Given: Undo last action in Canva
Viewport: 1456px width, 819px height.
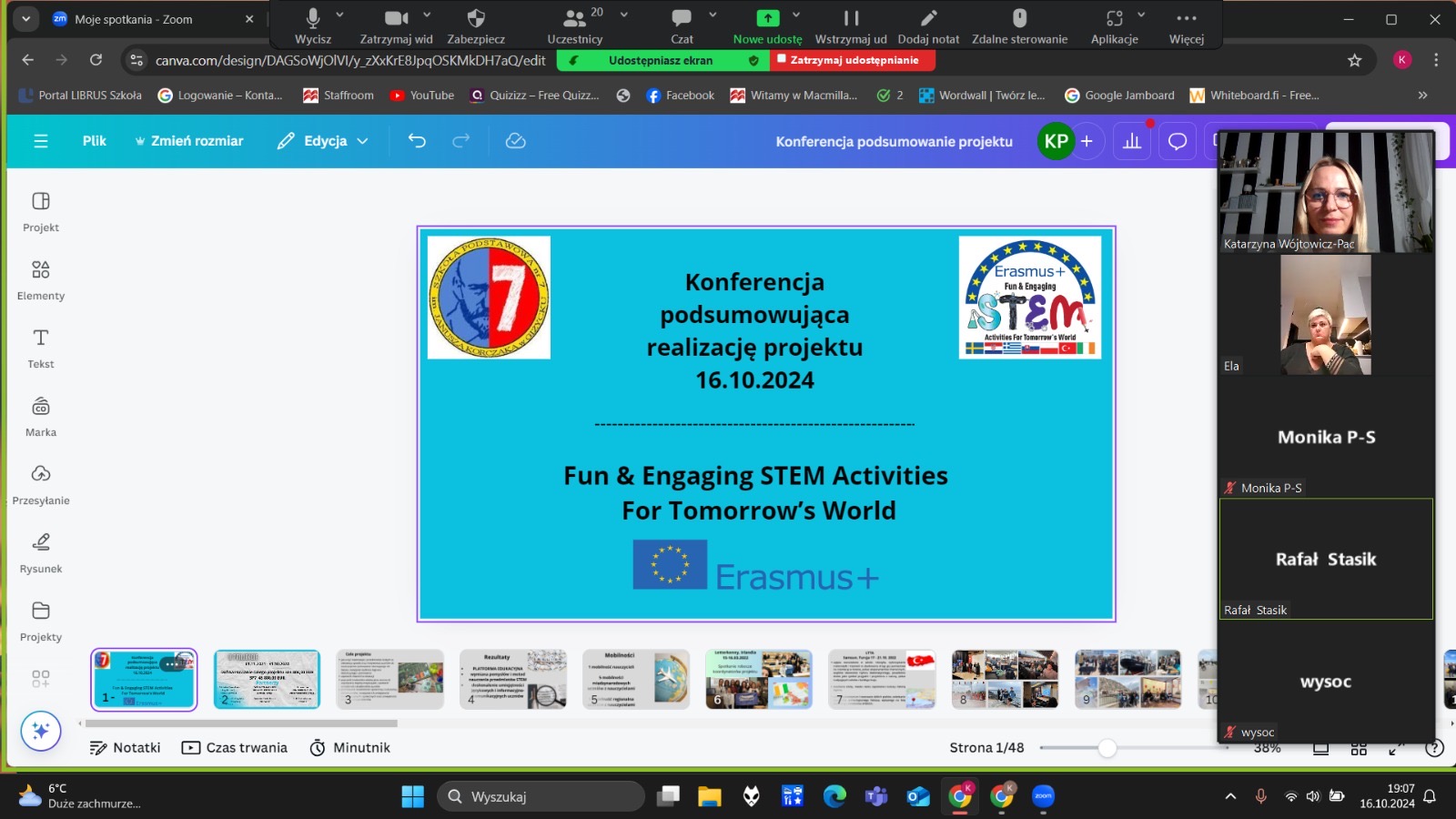Looking at the screenshot, I should pos(417,141).
